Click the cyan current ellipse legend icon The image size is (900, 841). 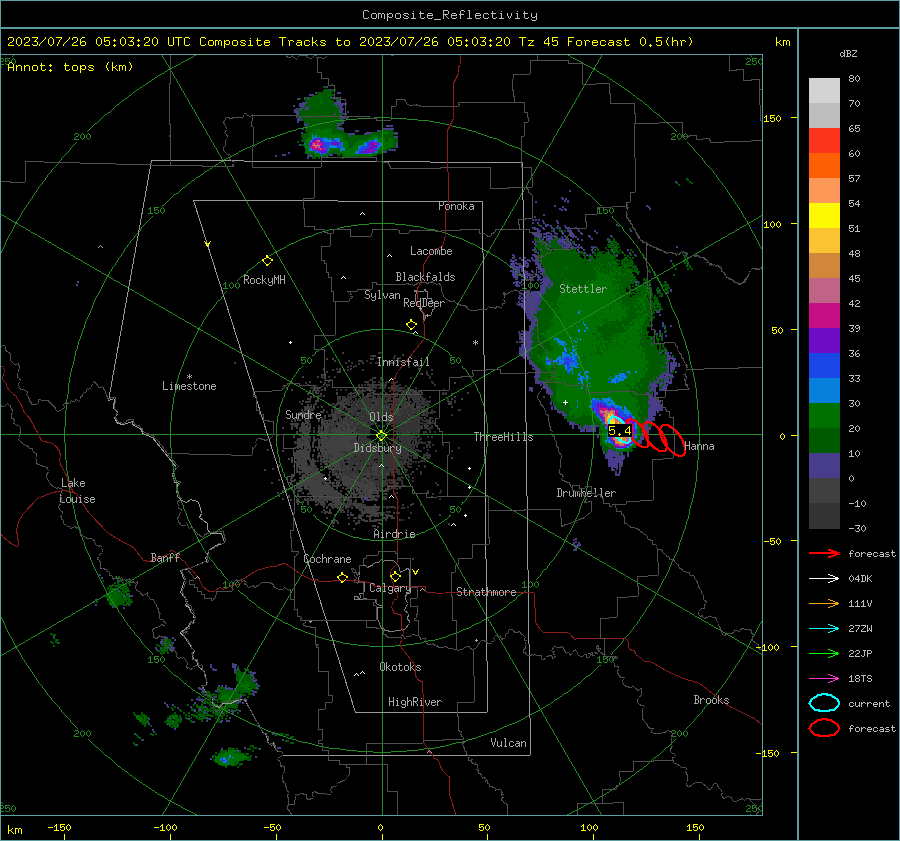(824, 703)
